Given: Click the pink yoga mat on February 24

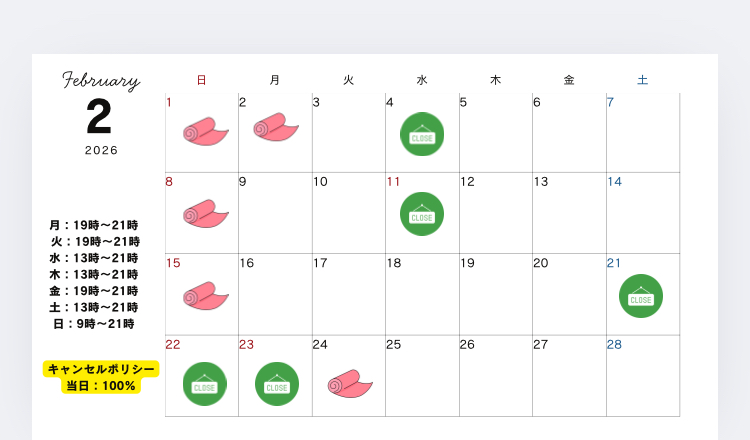Looking at the screenshot, I should (349, 383).
